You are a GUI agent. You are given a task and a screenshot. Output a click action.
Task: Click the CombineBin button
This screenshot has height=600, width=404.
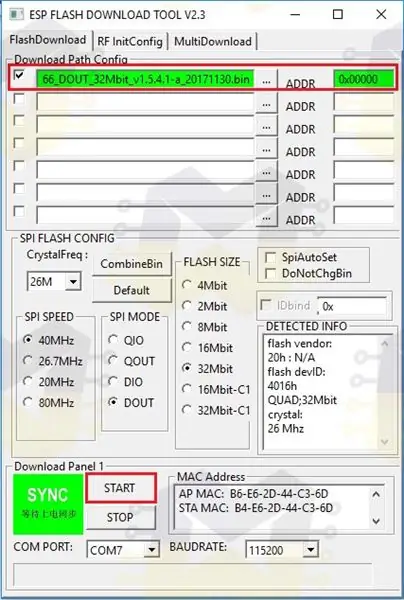[132, 264]
